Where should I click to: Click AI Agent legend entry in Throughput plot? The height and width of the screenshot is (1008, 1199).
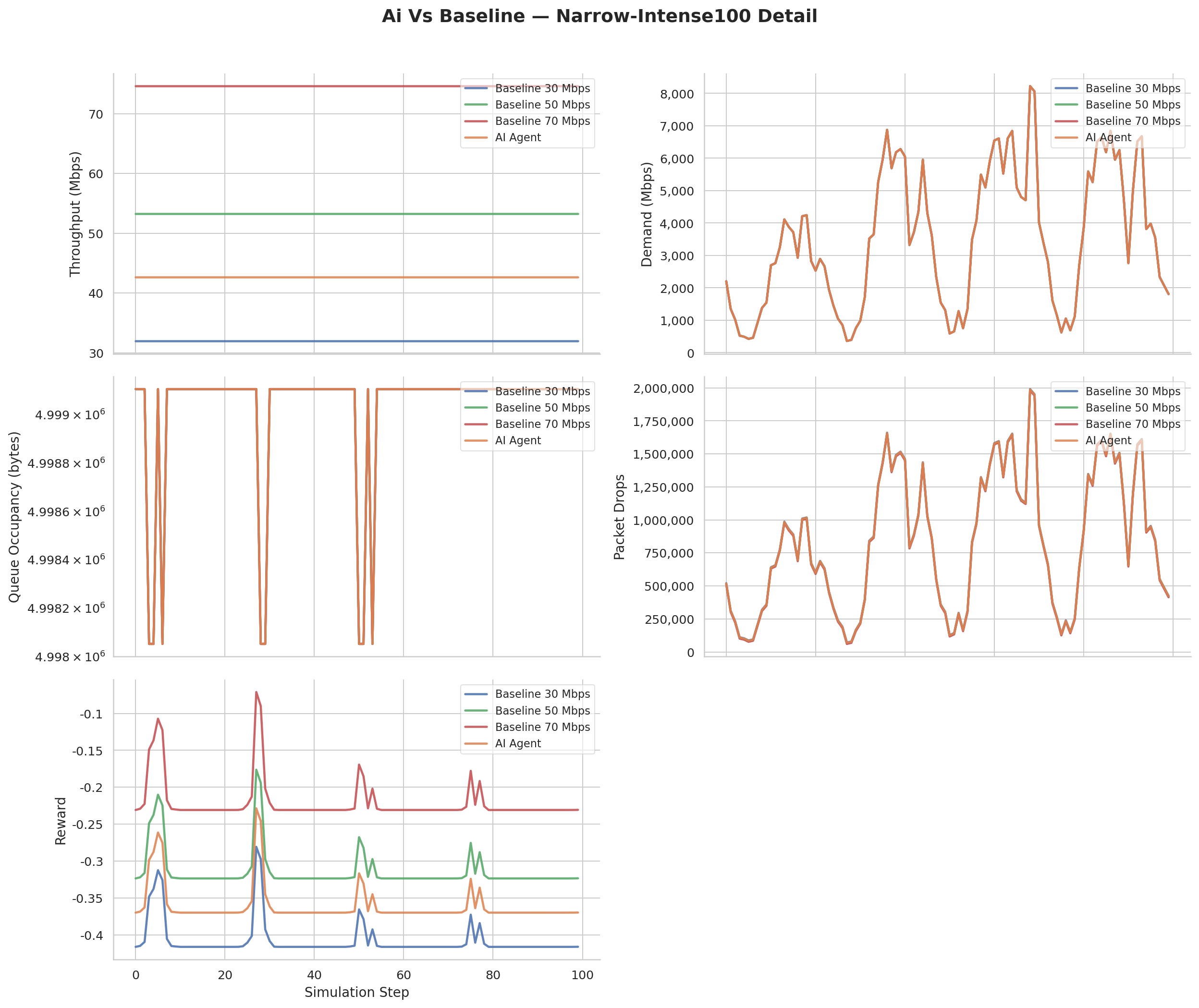click(517, 138)
